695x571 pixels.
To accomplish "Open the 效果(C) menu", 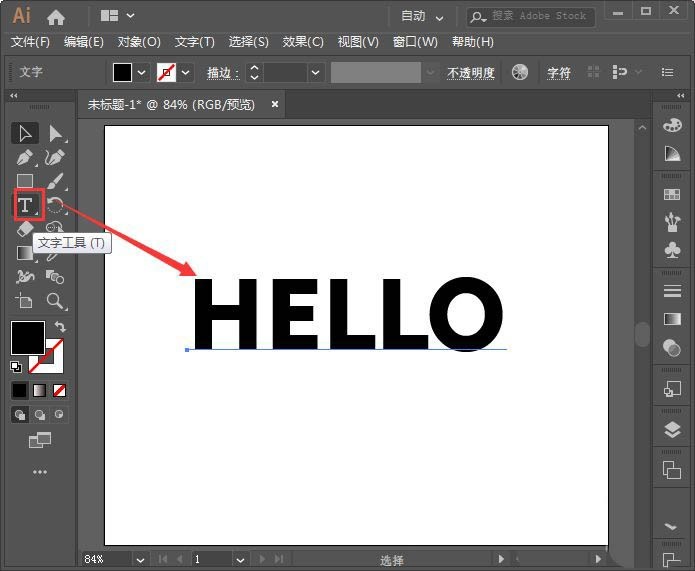I will pos(303,42).
